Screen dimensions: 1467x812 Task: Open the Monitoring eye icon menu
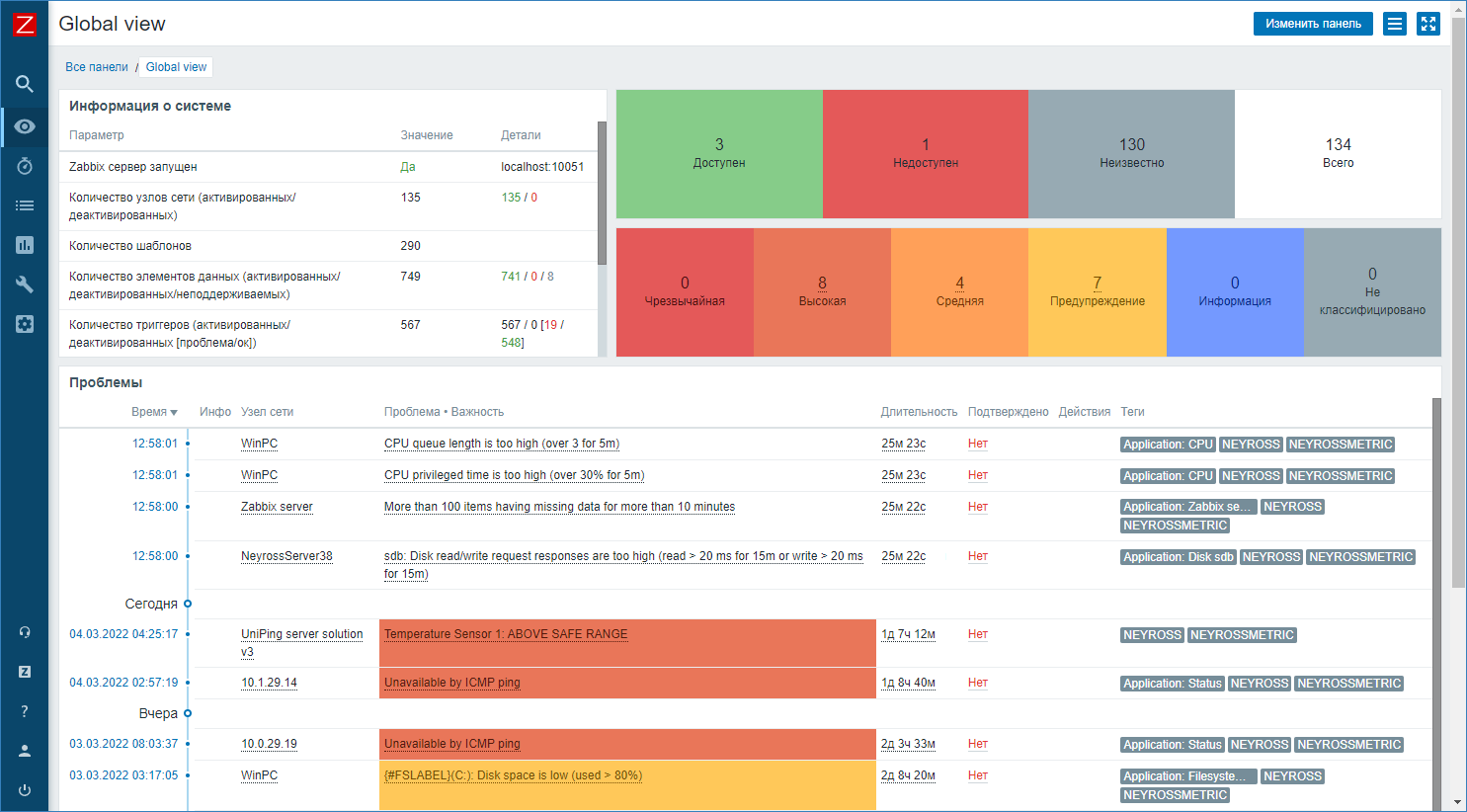(25, 126)
